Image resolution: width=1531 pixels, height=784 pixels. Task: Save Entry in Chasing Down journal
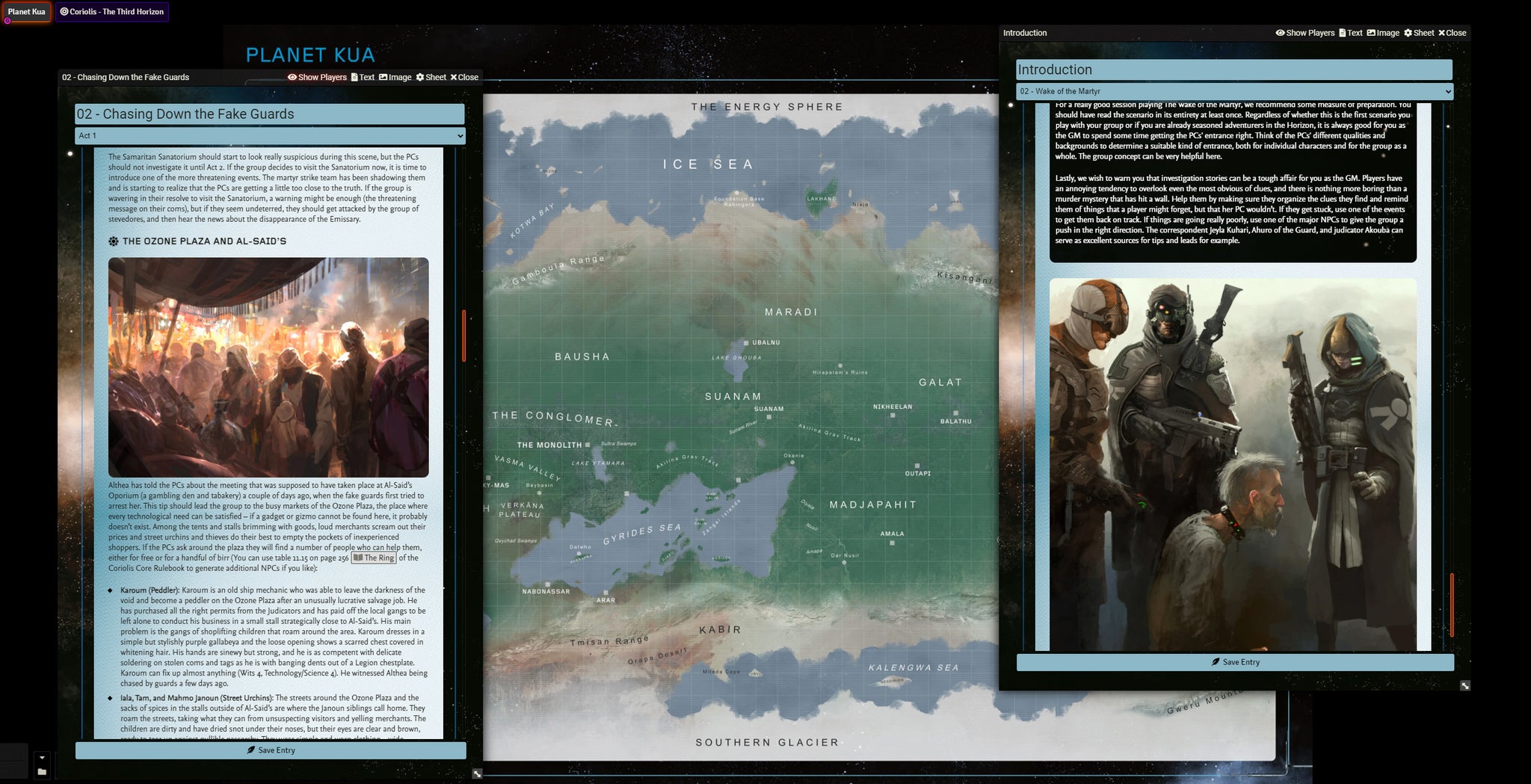[x=271, y=750]
